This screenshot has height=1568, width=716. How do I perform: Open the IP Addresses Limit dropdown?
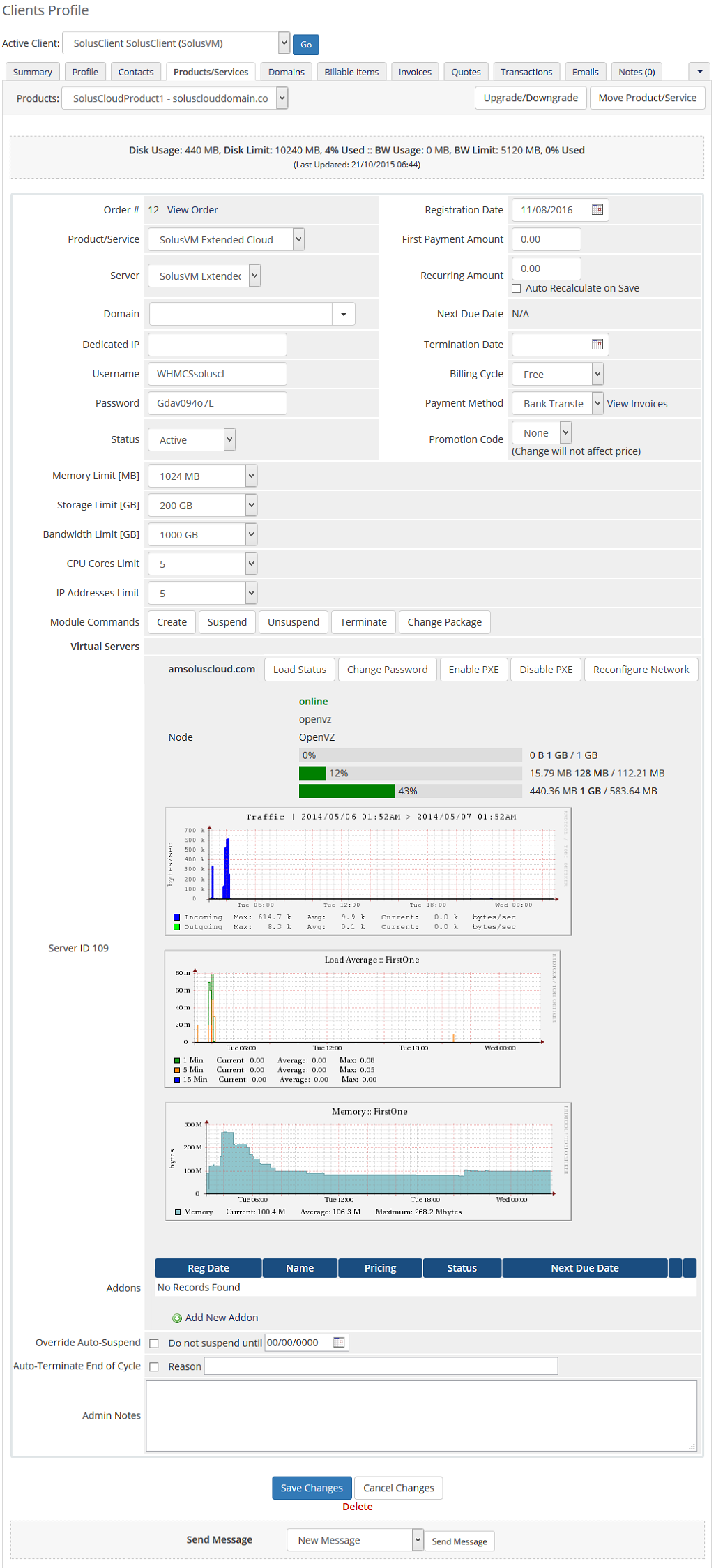click(203, 593)
